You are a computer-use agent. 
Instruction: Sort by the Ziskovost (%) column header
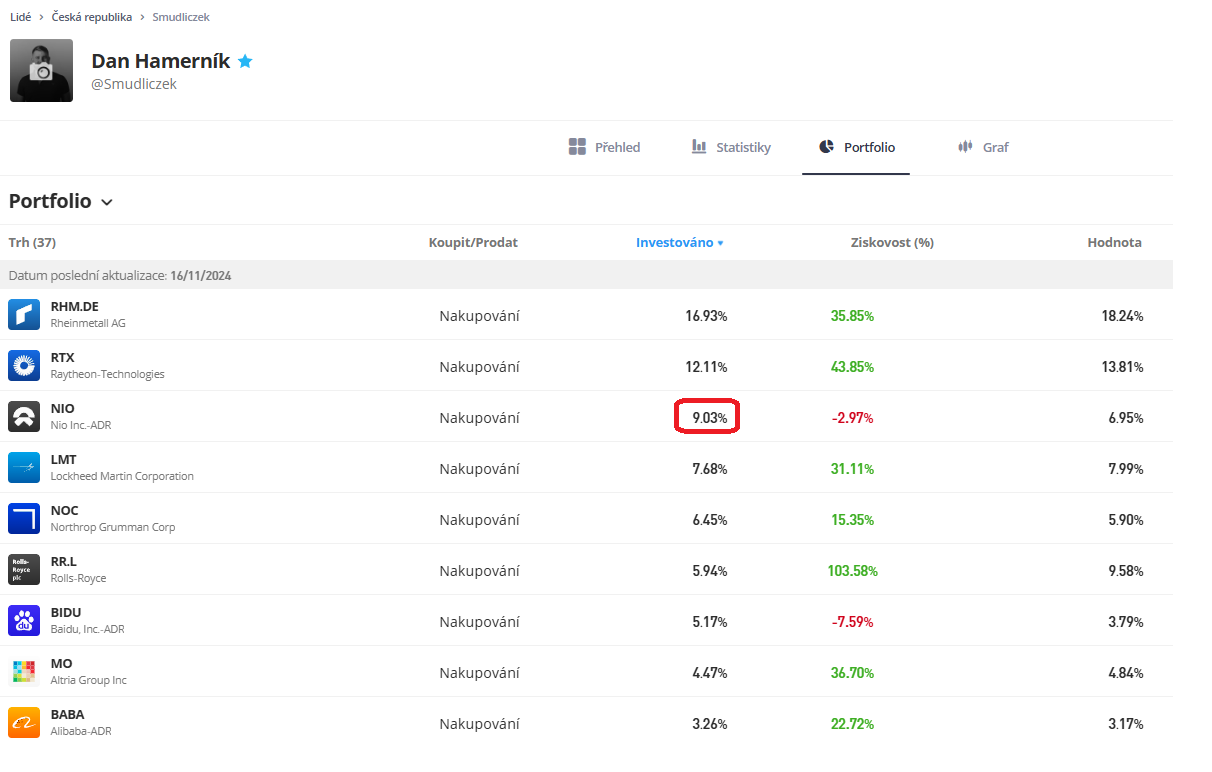[892, 242]
